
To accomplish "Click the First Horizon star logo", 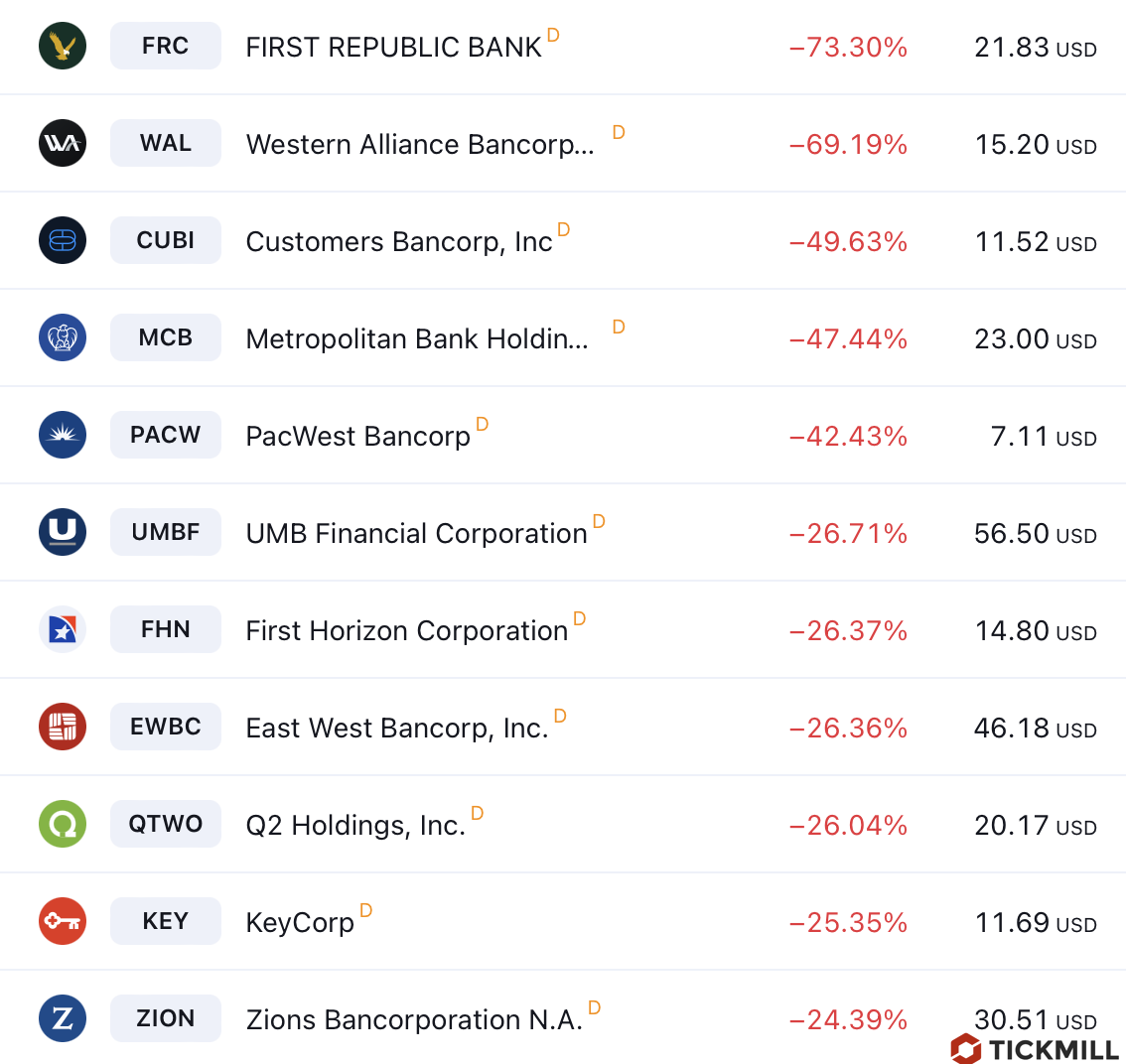I will click(x=63, y=630).
